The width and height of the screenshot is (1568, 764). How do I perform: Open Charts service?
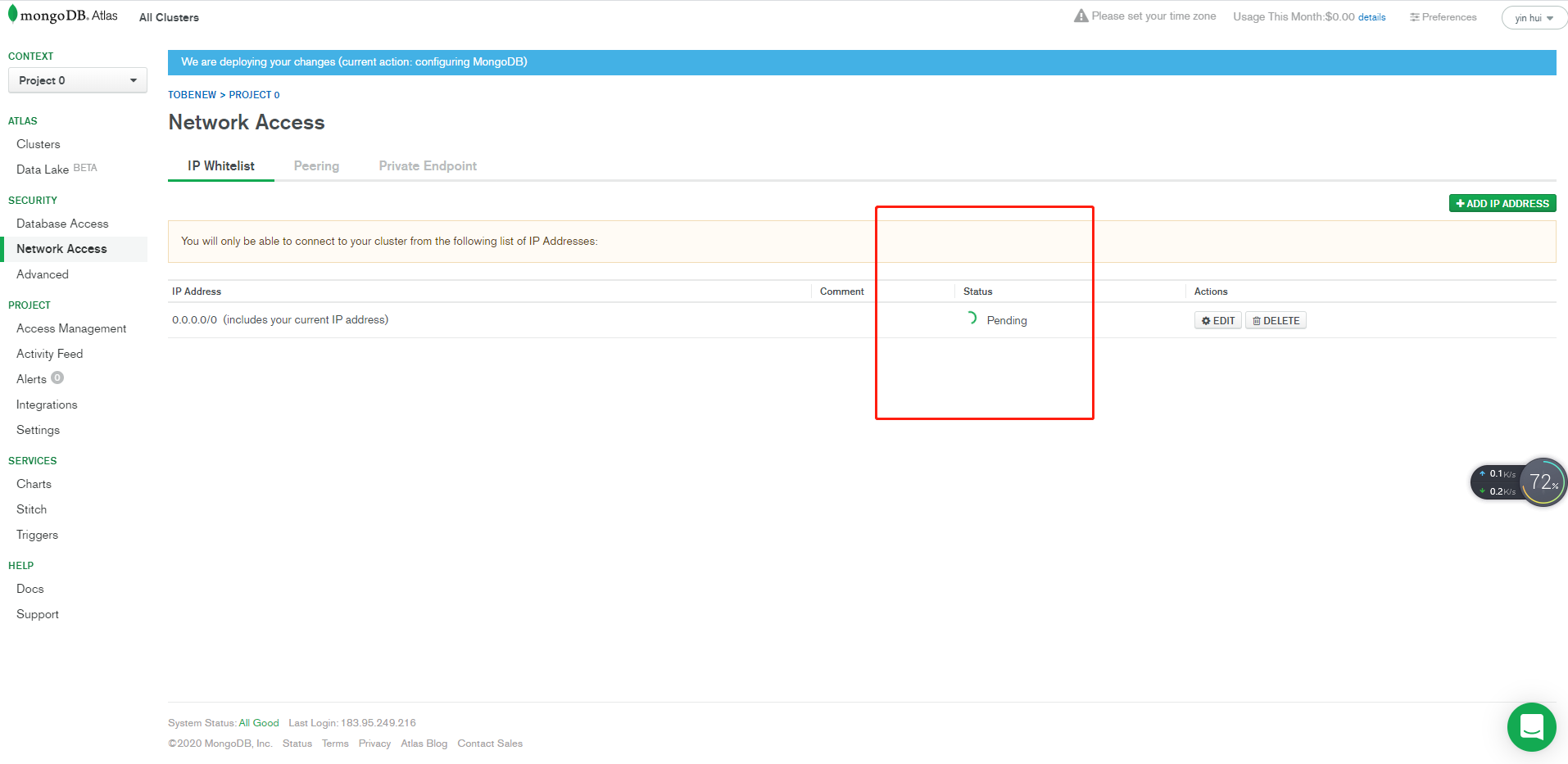34,484
